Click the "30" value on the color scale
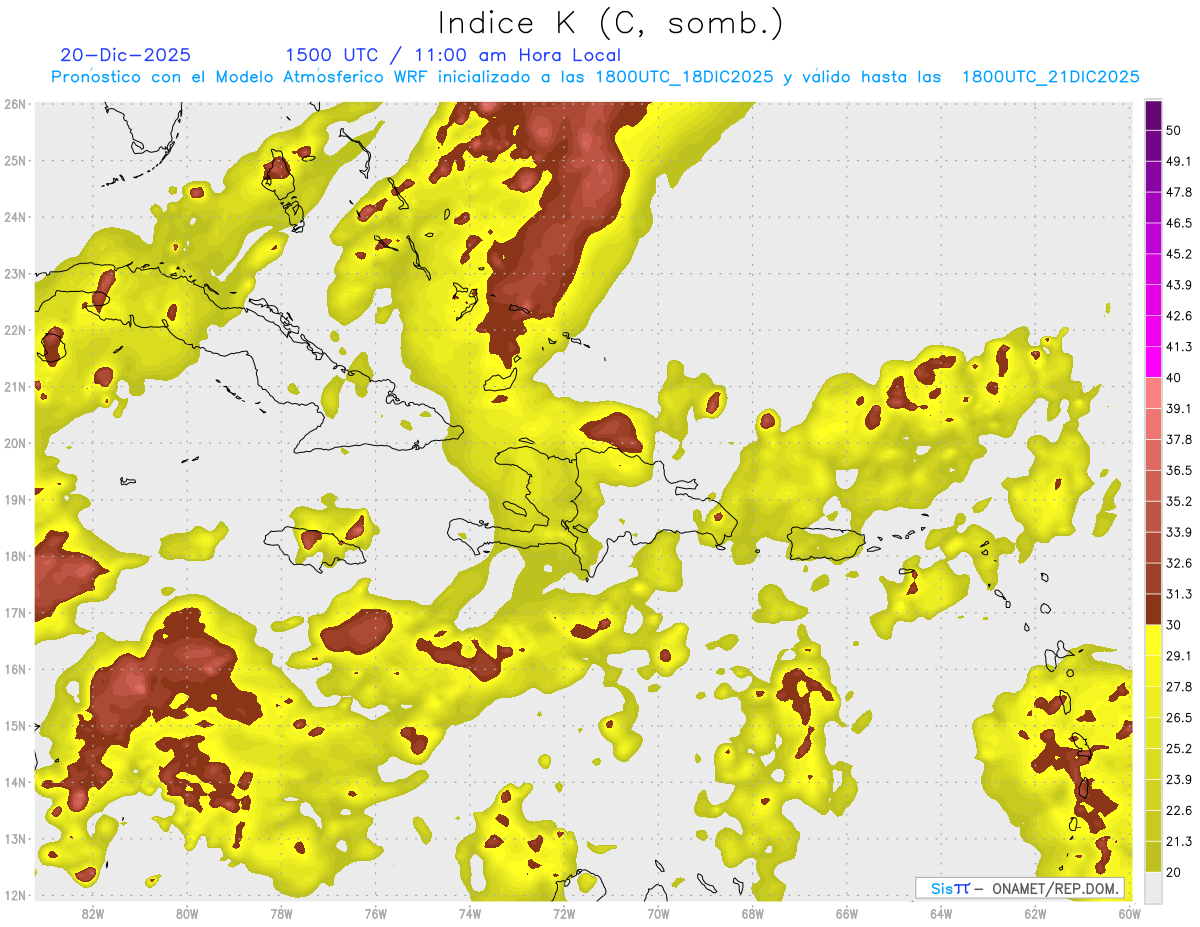This screenshot has width=1200, height=927. (x=1174, y=625)
